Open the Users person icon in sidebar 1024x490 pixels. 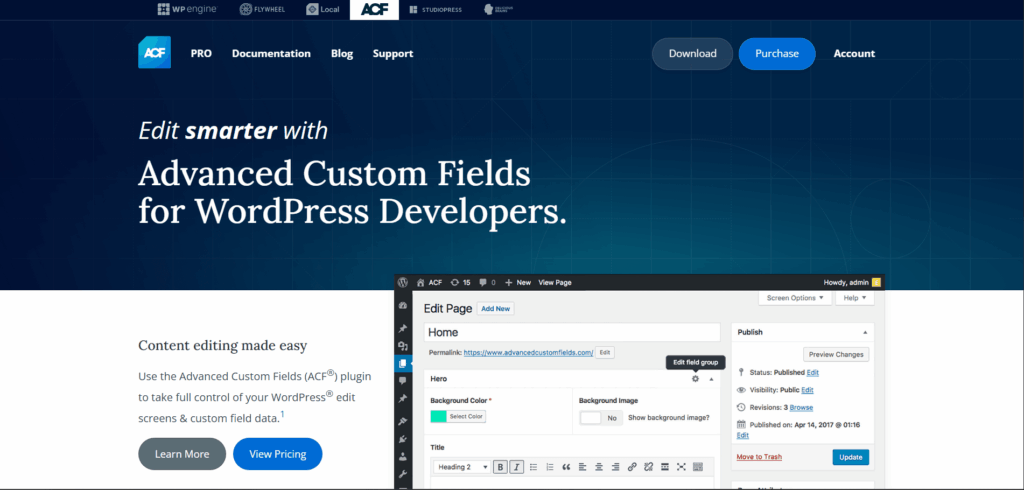click(x=403, y=456)
